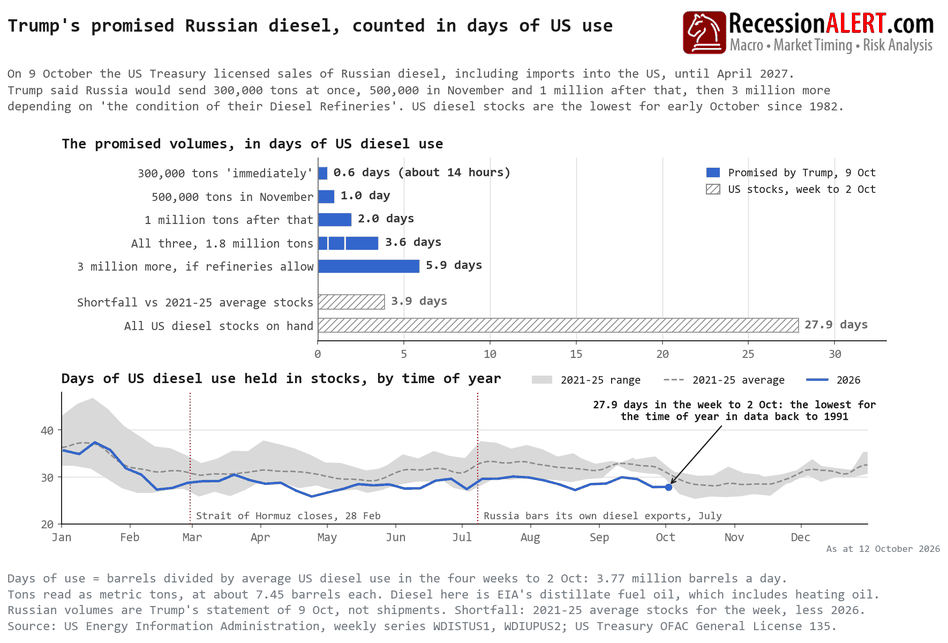Select the hatched 'Shortfall vs 2021-25 average stocks' bar
The width and height of the screenshot is (948, 643).
click(351, 302)
